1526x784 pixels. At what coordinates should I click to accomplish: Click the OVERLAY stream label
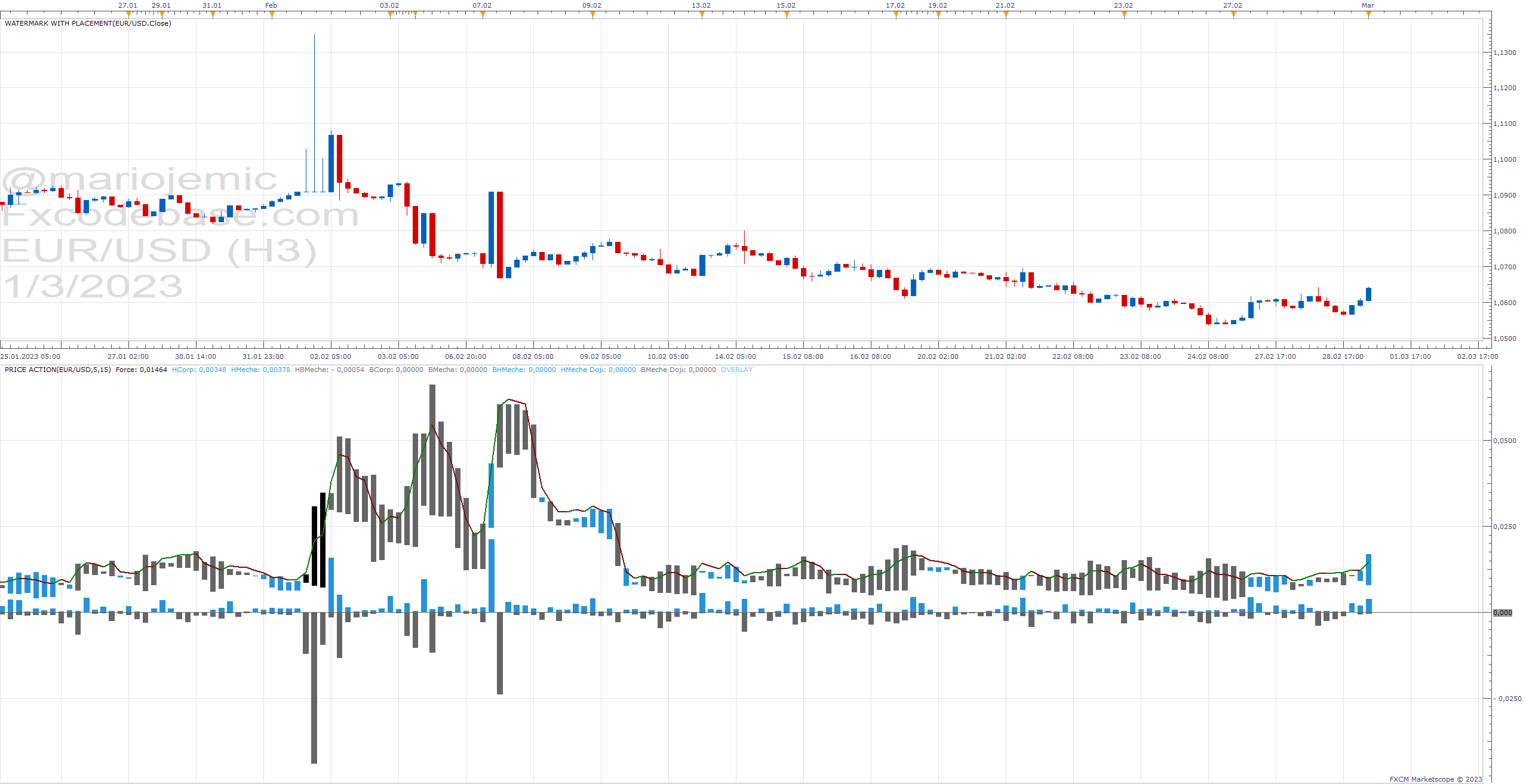coord(736,370)
